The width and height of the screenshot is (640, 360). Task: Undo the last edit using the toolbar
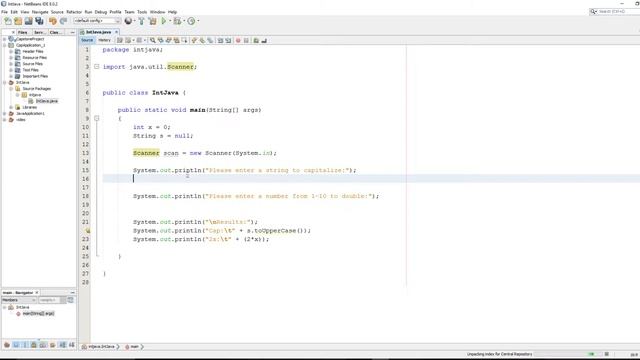(53, 21)
